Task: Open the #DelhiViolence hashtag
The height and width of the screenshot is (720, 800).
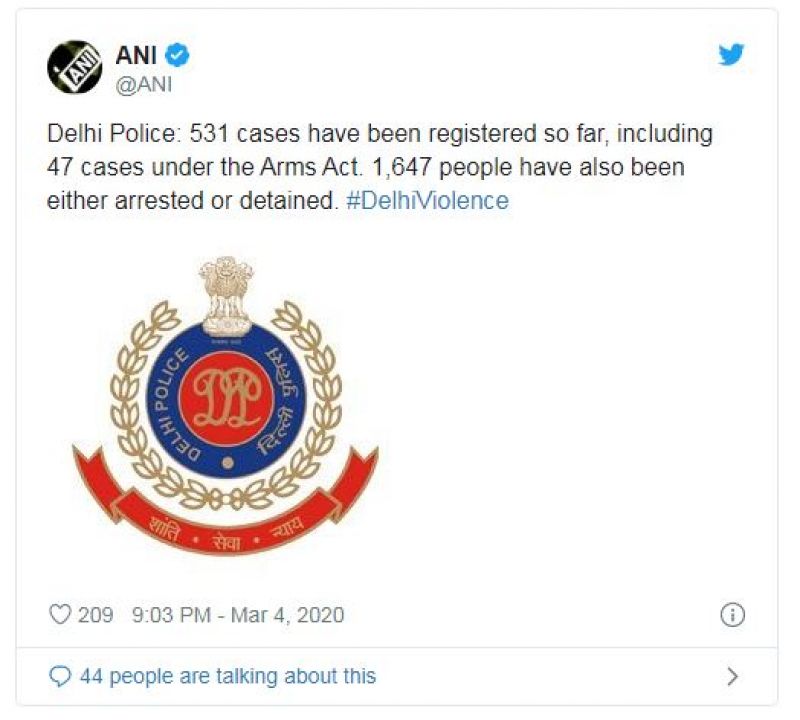Action: tap(427, 200)
